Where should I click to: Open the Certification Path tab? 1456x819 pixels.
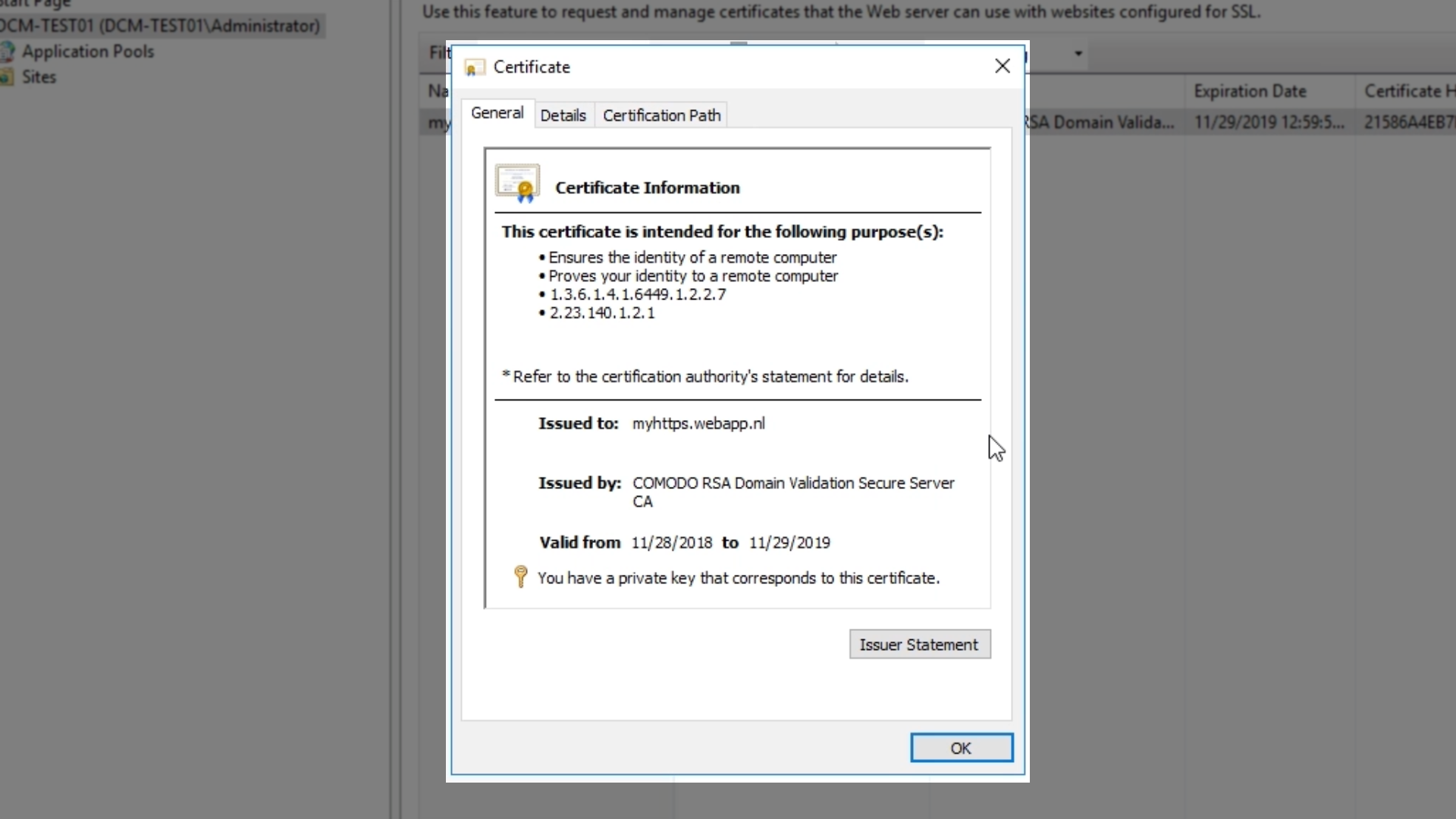click(x=661, y=115)
